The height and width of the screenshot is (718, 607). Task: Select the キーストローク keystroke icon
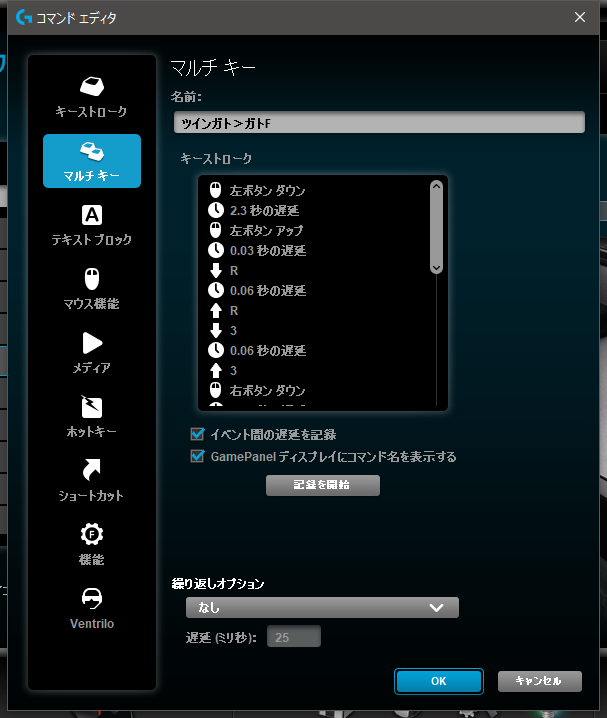[91, 87]
